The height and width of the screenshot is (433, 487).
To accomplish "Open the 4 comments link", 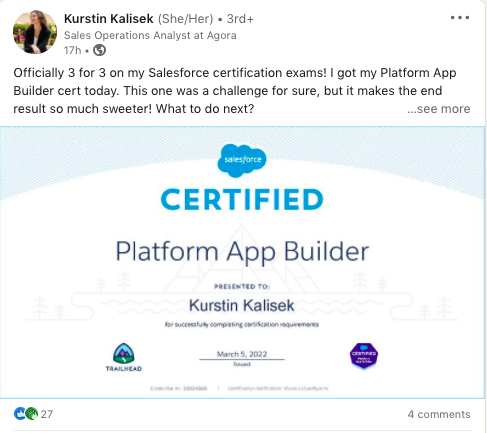I will 439,414.
